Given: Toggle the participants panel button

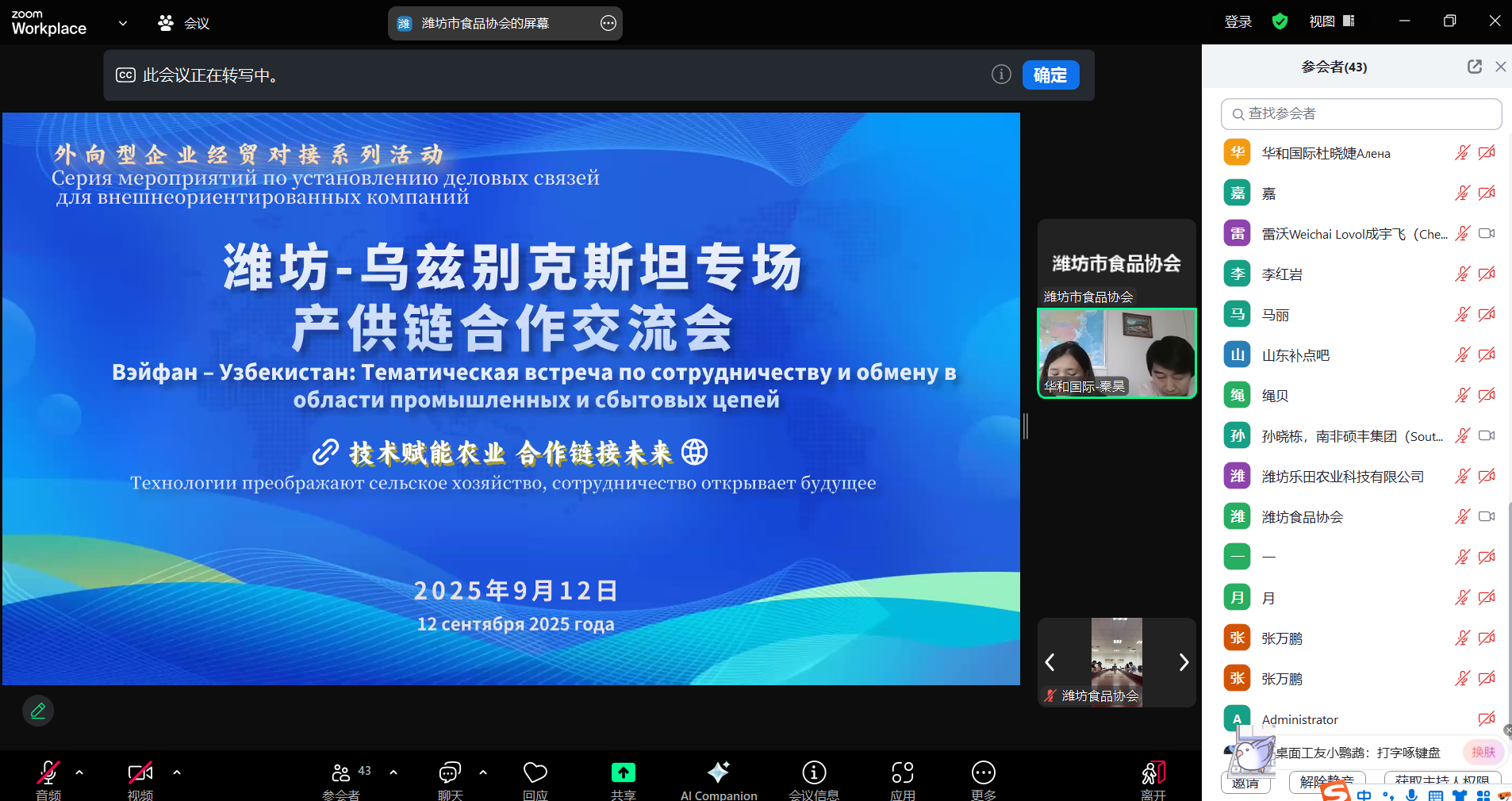Looking at the screenshot, I should point(342,773).
